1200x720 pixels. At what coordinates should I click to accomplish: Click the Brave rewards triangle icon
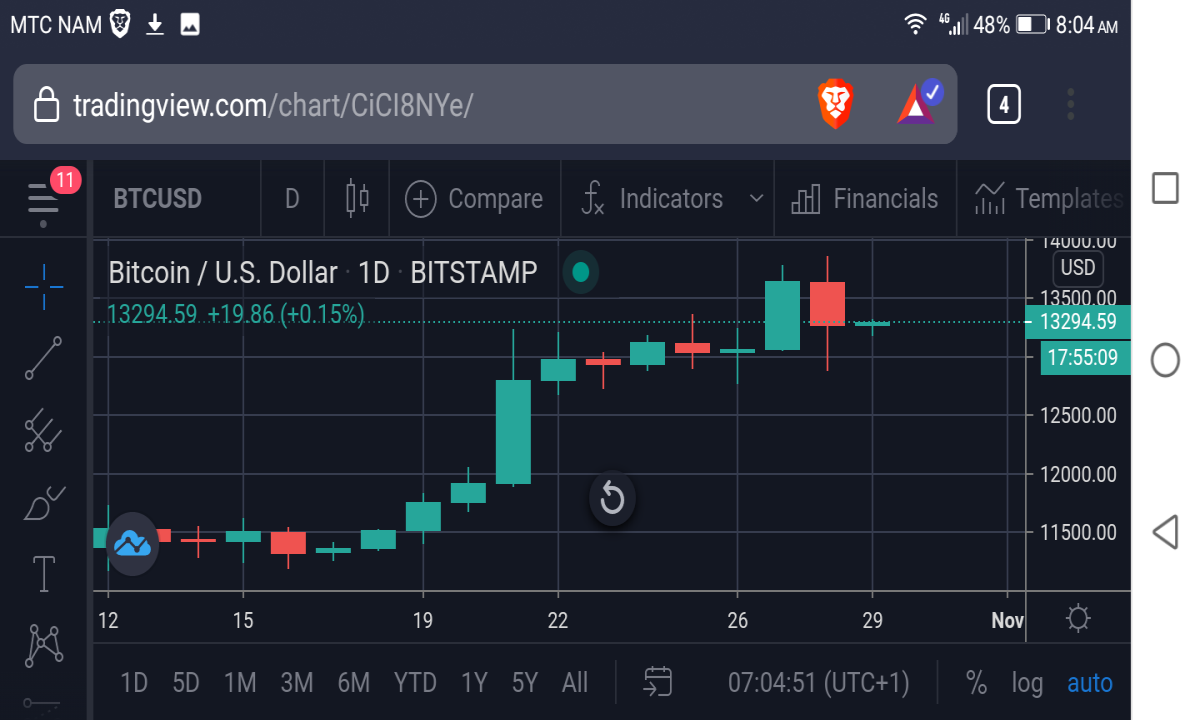pyautogui.click(x=919, y=102)
